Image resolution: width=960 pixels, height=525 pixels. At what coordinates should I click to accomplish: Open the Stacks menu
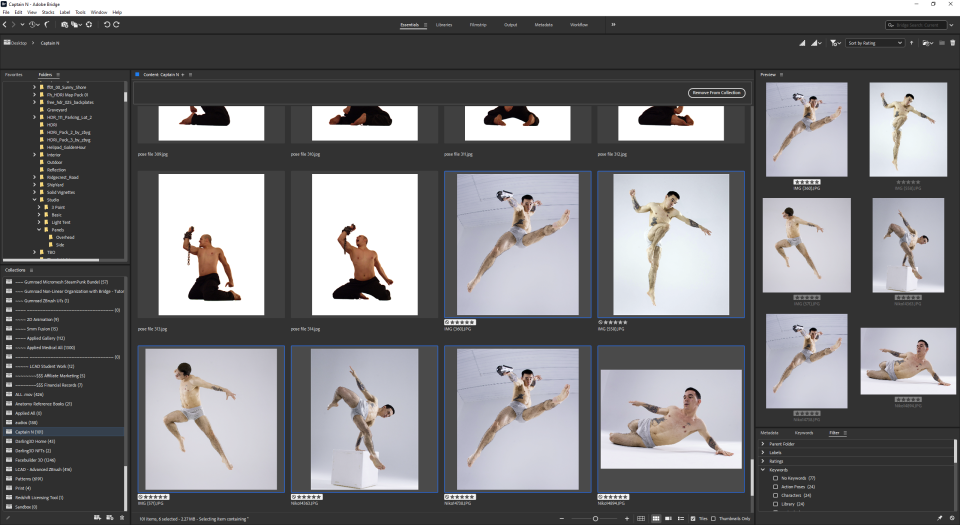click(48, 12)
